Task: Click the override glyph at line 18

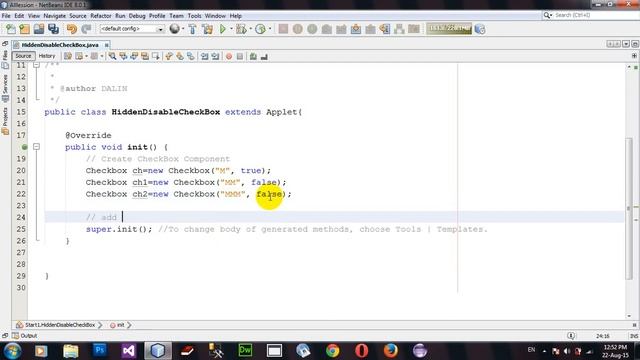Action: point(24,147)
